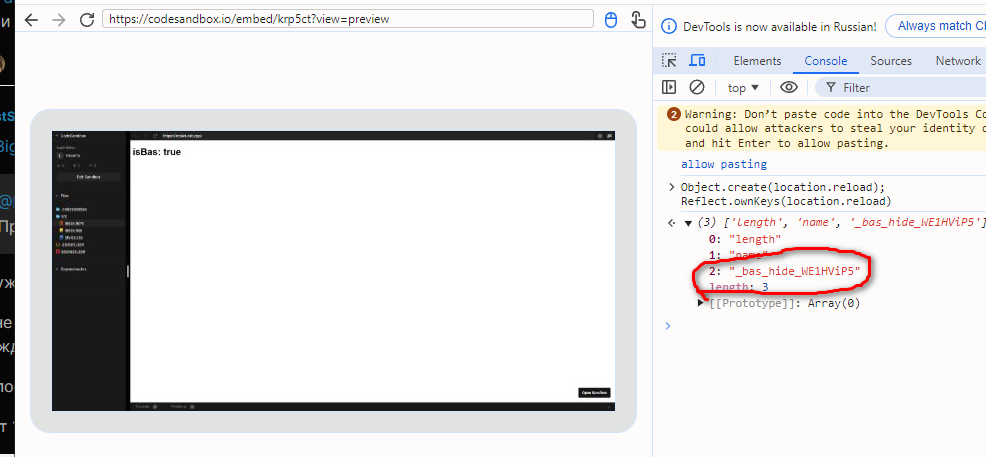Screen dimensions: 986x457
Task: Click the Always match Chrome language button
Action: click(x=940, y=26)
